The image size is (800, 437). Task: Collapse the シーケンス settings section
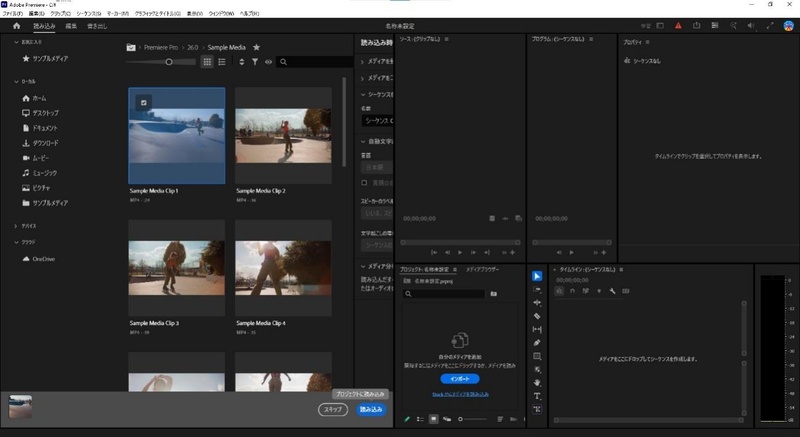pos(363,94)
